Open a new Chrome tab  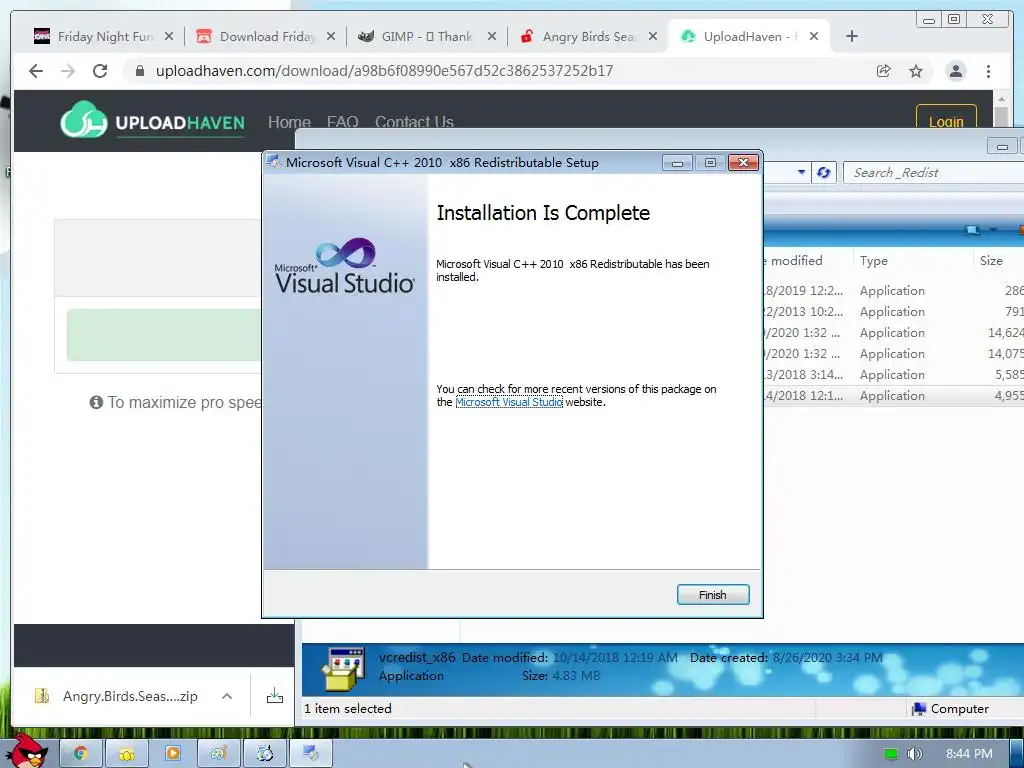(x=852, y=37)
